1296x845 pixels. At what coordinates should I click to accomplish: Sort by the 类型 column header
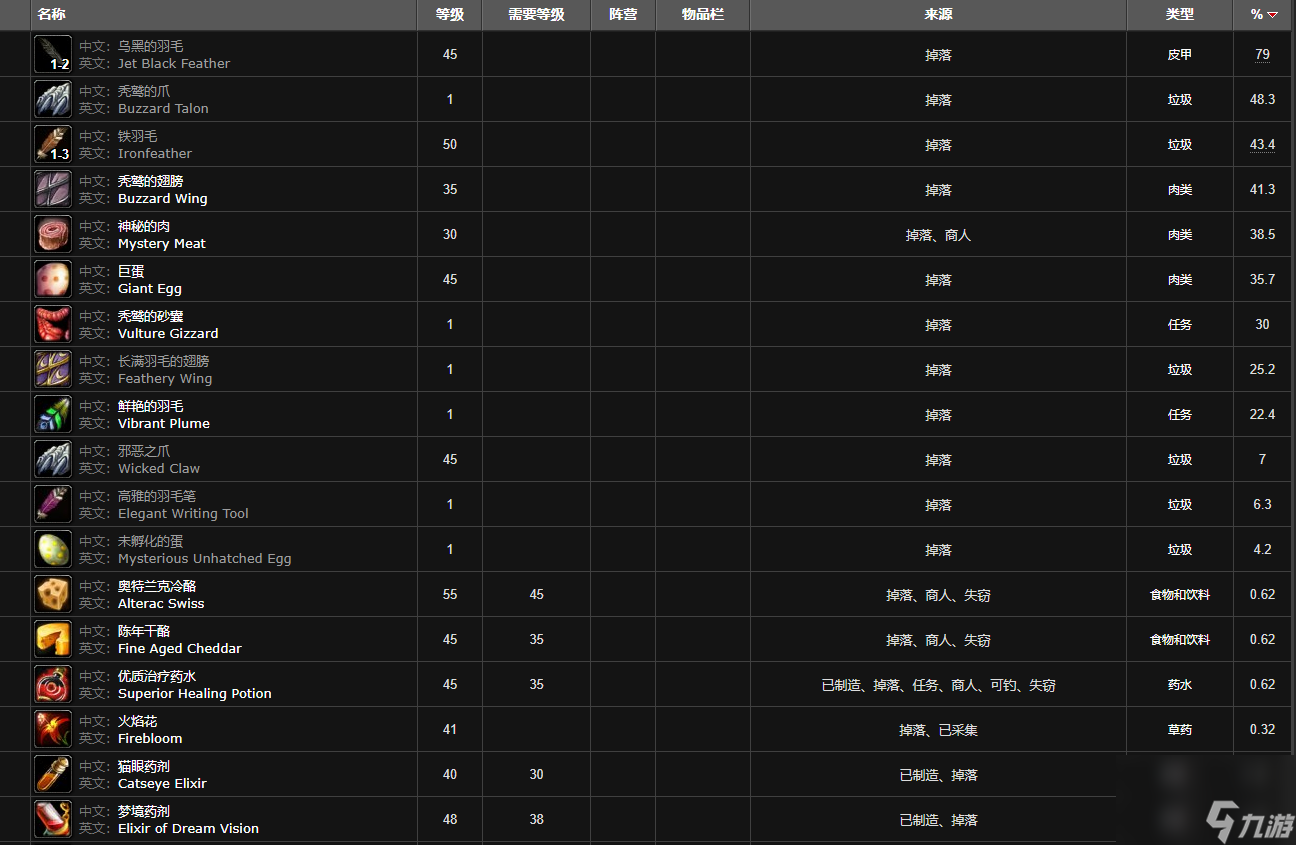1180,15
